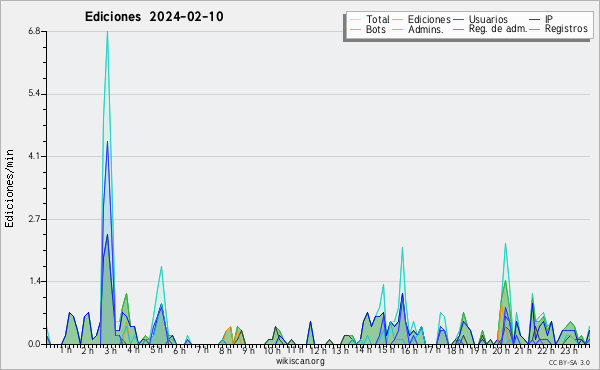Select the 'Usuarios' legend entry
Image resolution: width=600 pixels, height=370 pixels.
pos(488,19)
